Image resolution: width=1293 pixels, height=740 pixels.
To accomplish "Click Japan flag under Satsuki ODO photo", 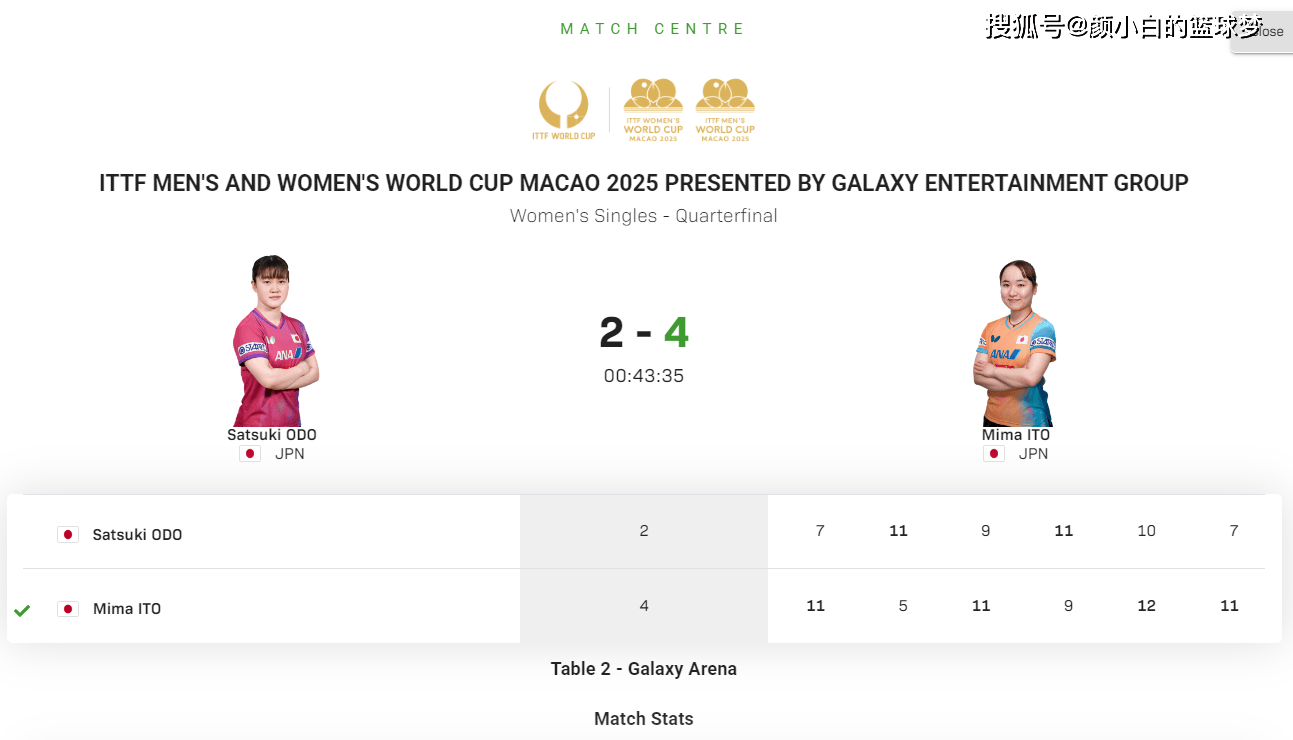I will 250,454.
